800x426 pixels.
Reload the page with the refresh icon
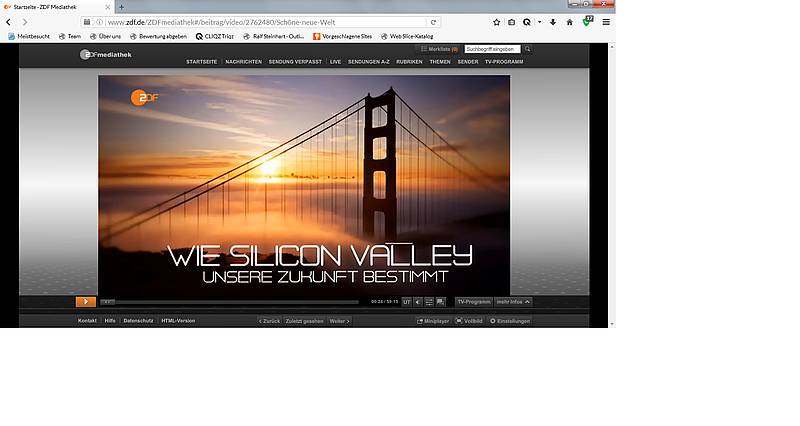pyautogui.click(x=433, y=22)
